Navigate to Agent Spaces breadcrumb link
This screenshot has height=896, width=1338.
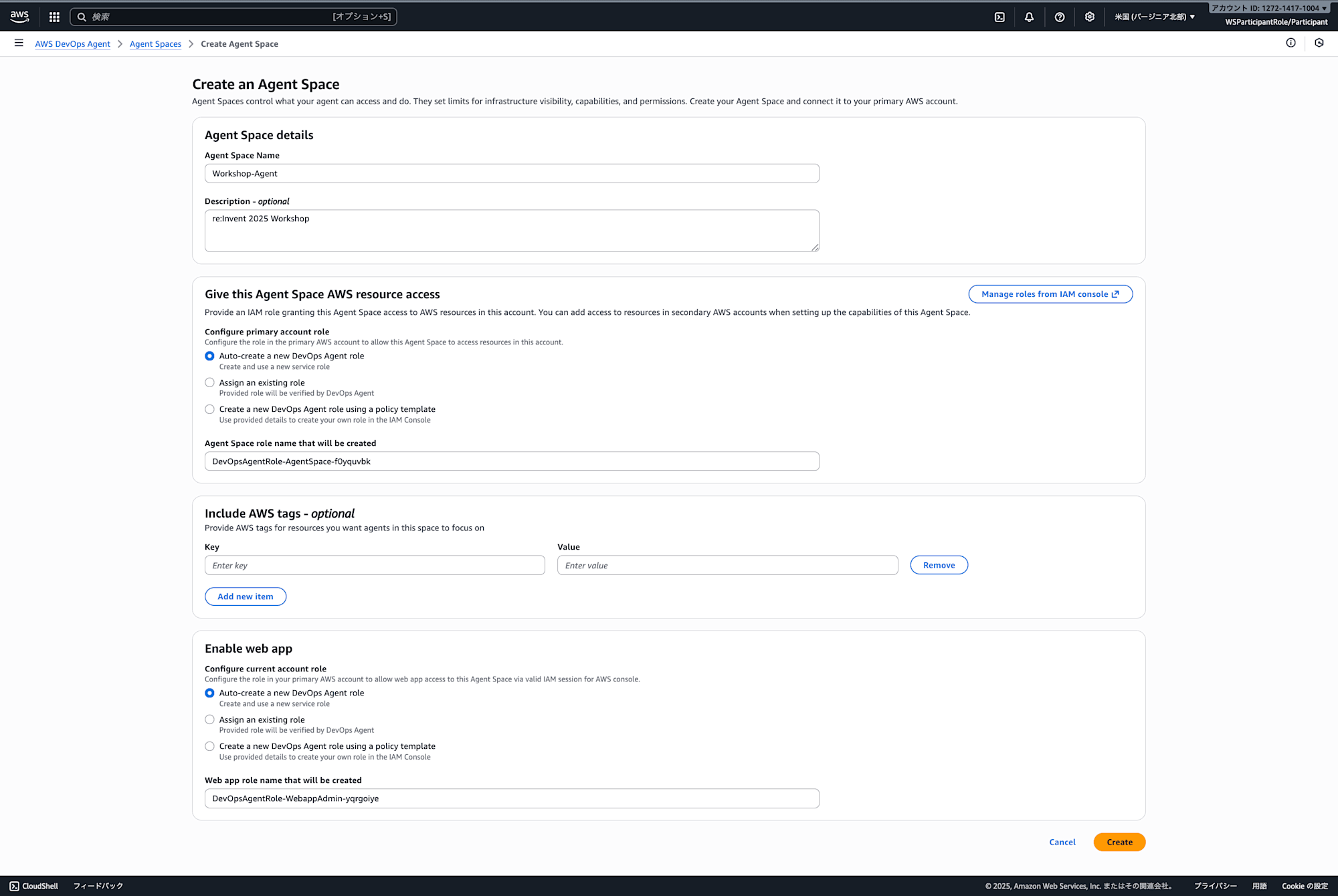155,43
